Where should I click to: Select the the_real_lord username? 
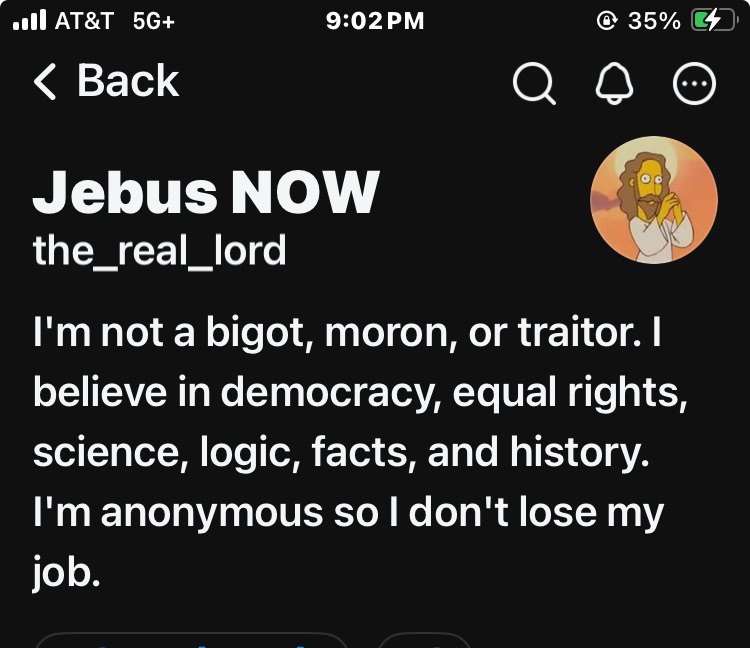(159, 250)
